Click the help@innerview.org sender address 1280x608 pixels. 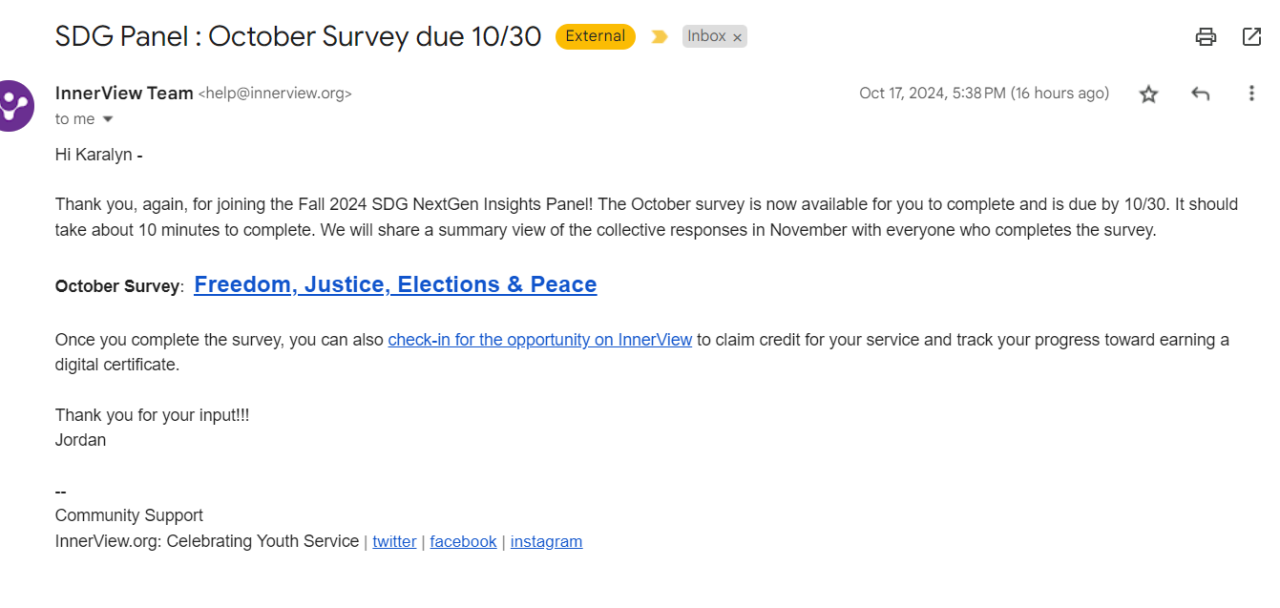coord(275,94)
